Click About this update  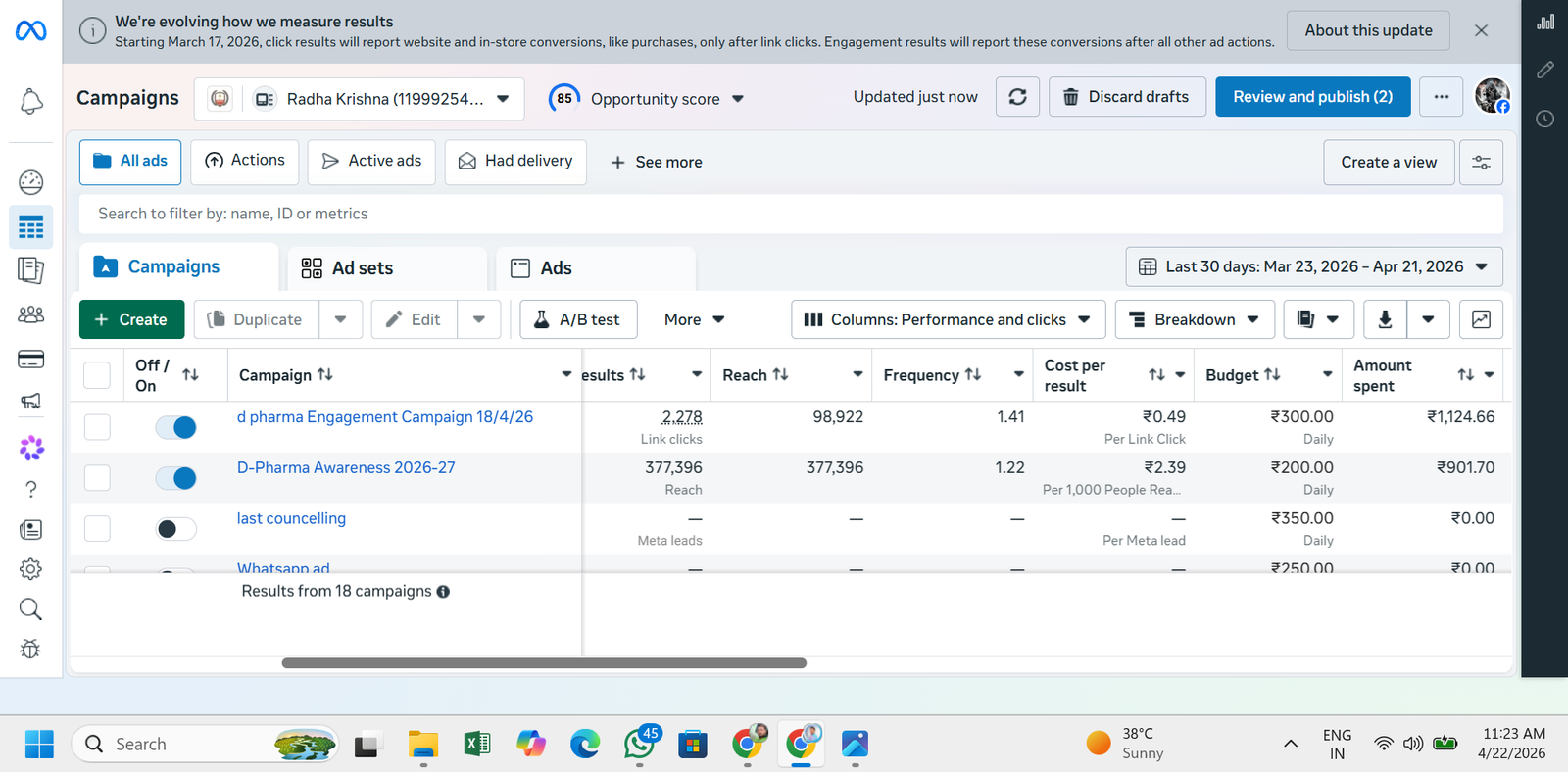(x=1368, y=31)
